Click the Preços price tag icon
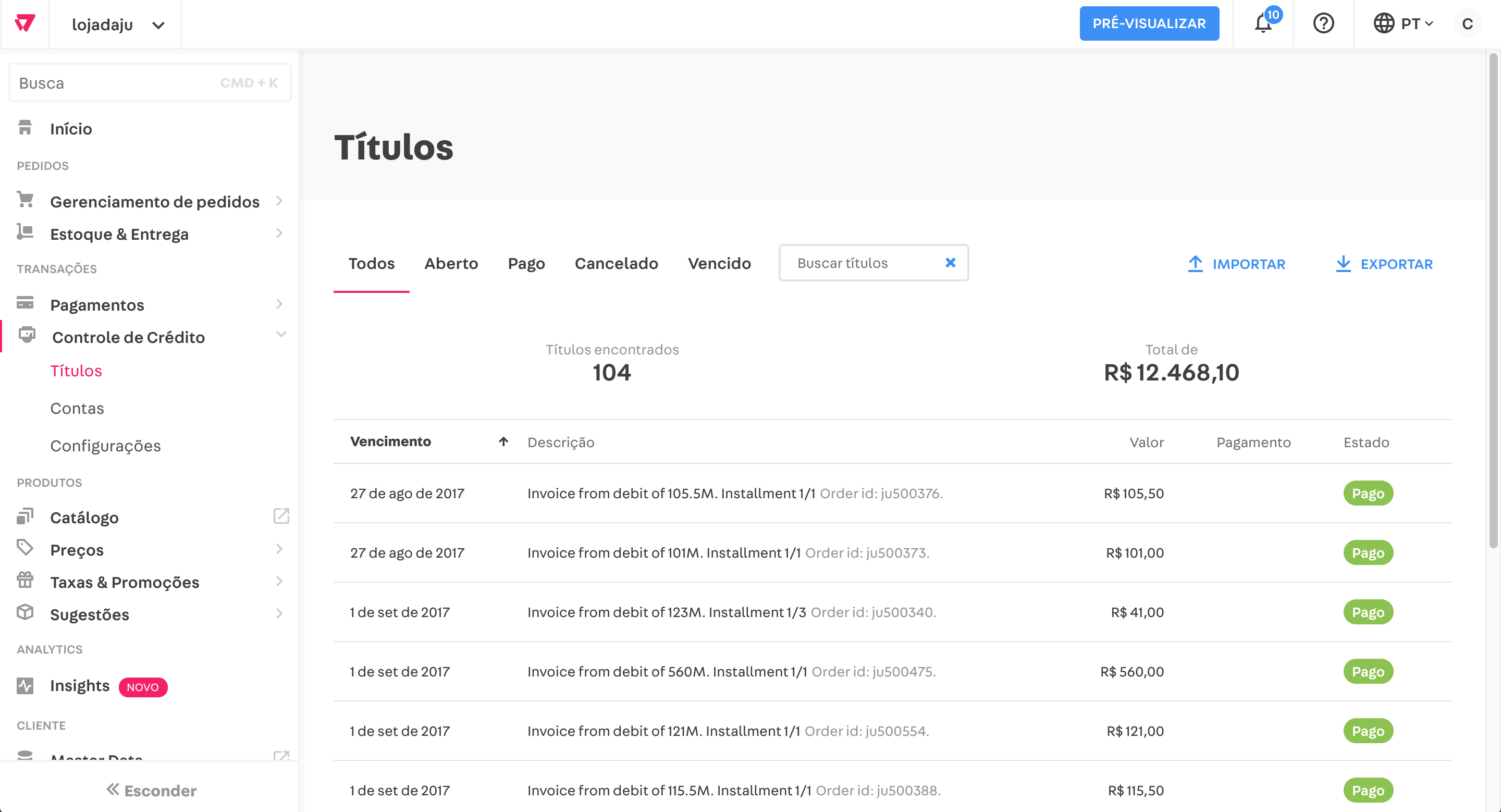Viewport: 1501px width, 812px height. (25, 549)
